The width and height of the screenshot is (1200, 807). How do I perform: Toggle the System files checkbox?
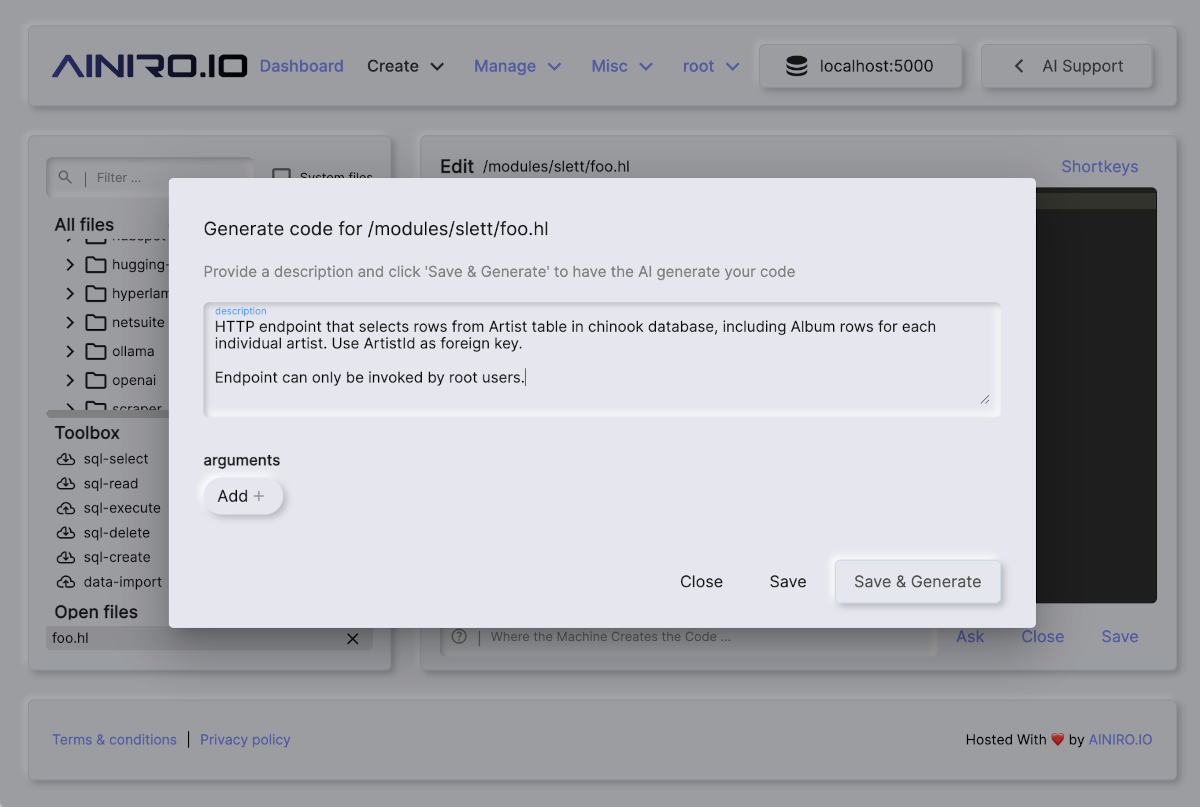pos(281,177)
